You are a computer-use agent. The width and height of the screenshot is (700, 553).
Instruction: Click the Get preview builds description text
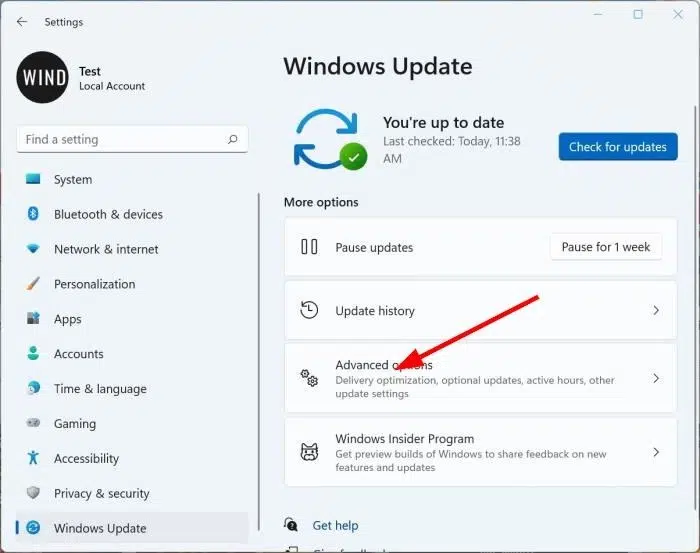coord(471,461)
